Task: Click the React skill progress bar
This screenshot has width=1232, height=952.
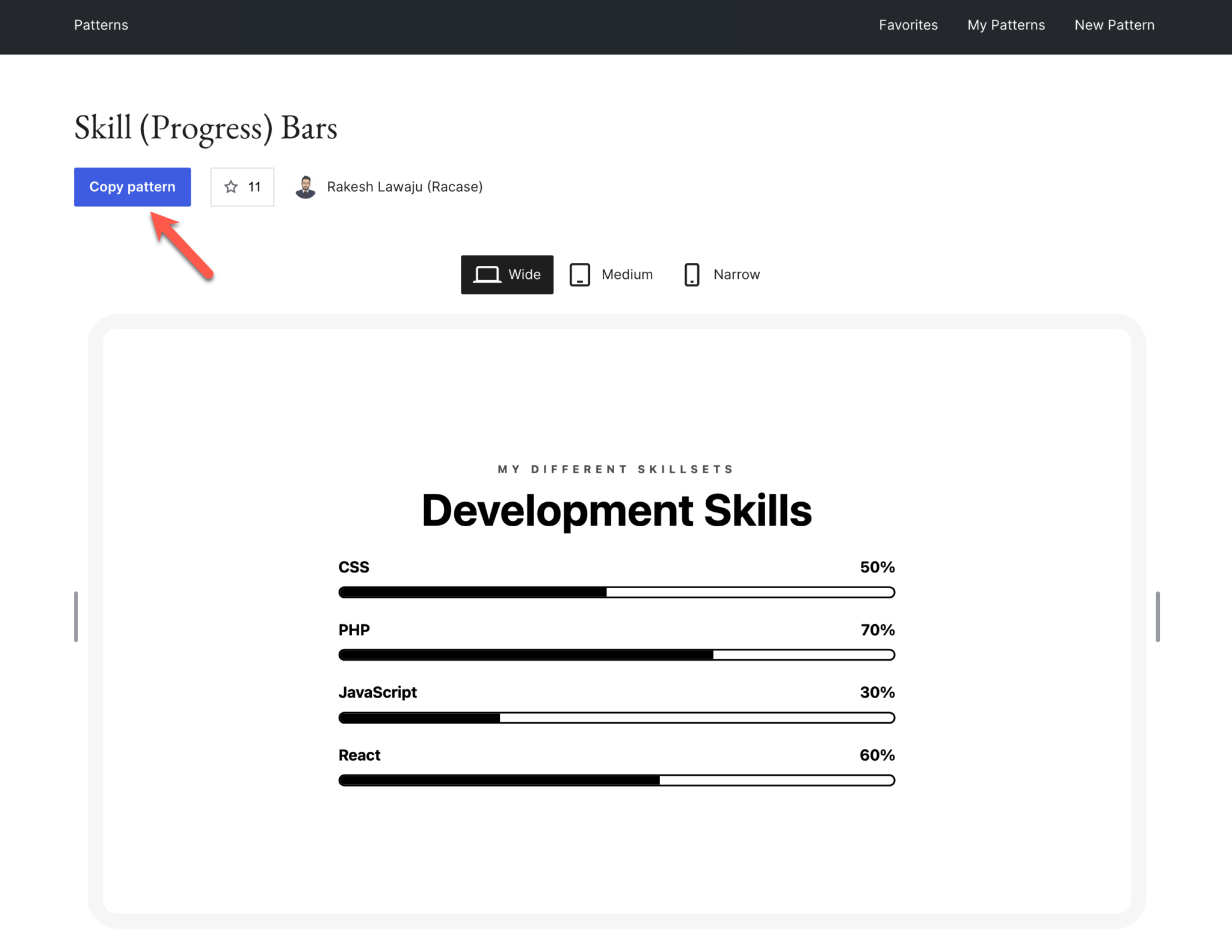Action: (x=616, y=780)
